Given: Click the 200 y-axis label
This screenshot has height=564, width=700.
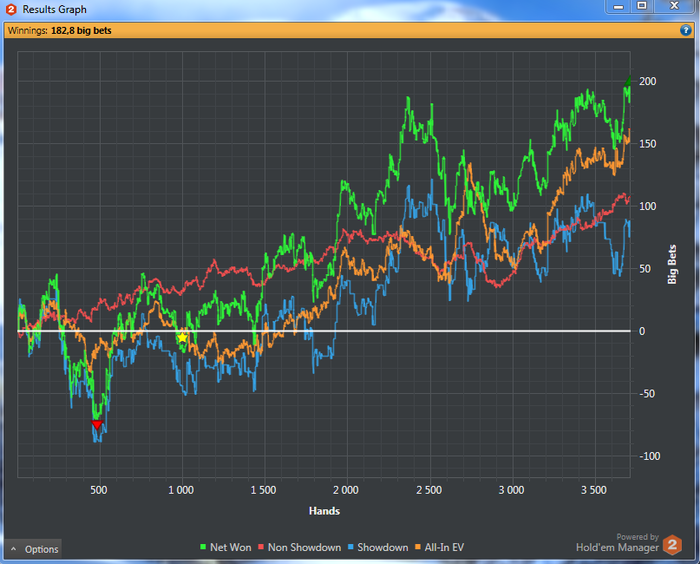Looking at the screenshot, I should point(647,81).
